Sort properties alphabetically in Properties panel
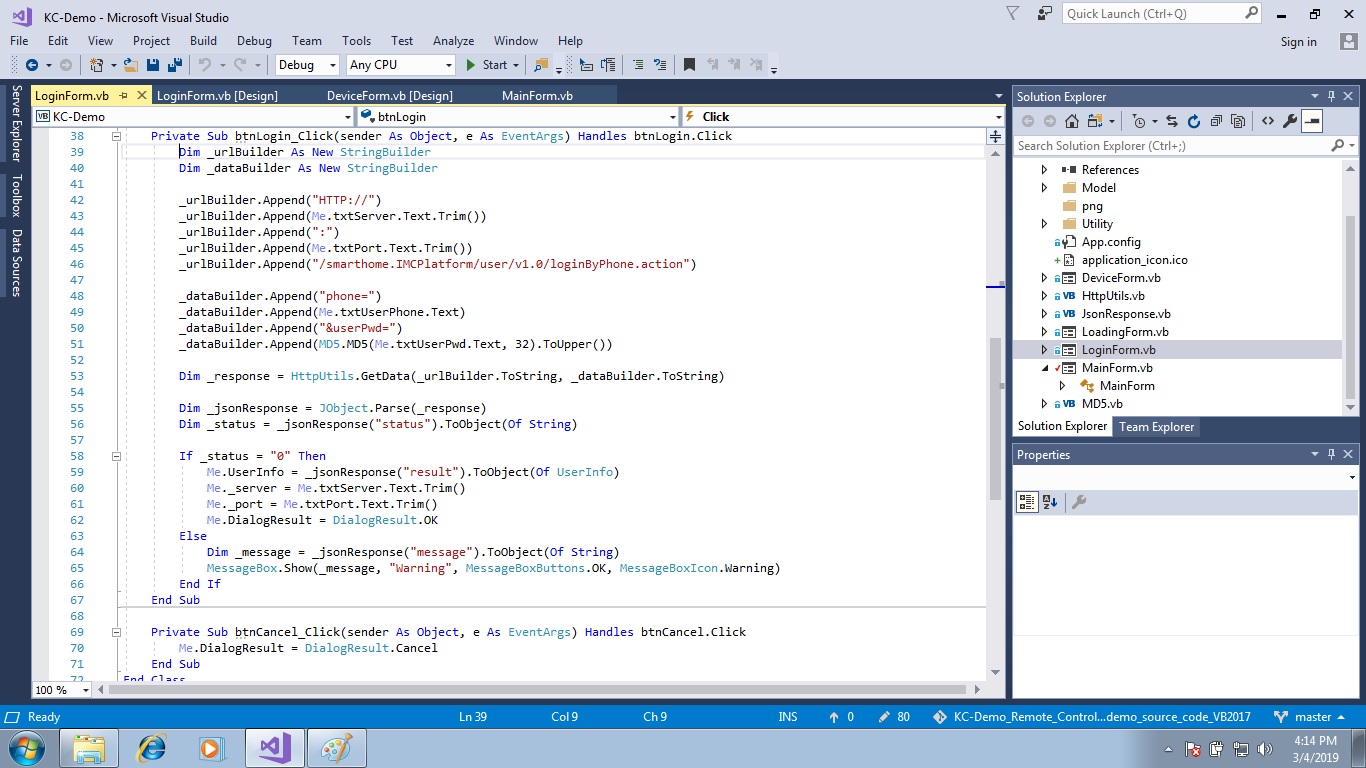The width and height of the screenshot is (1366, 768). (1049, 502)
